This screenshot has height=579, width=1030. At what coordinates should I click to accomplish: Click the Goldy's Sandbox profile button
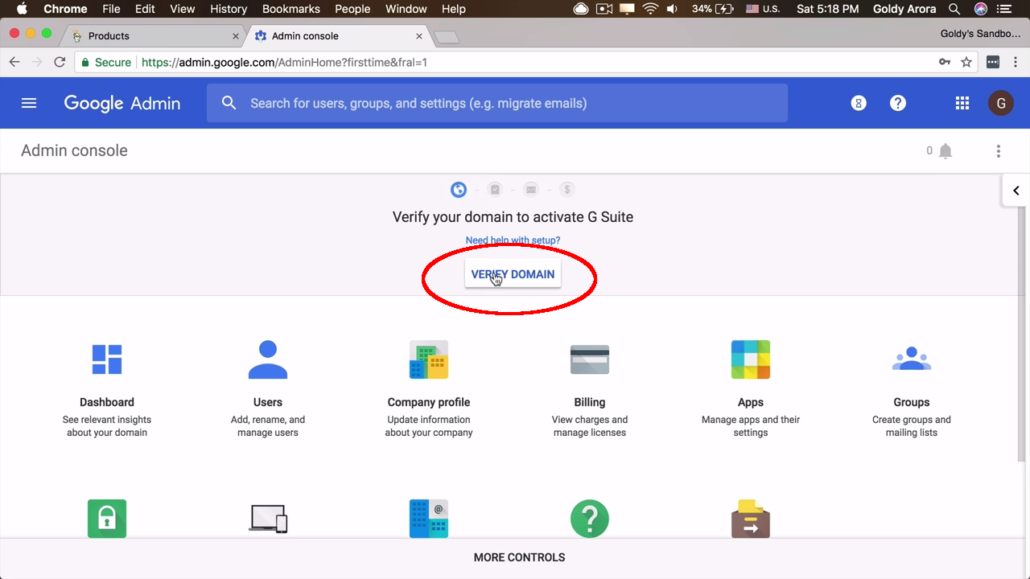980,34
